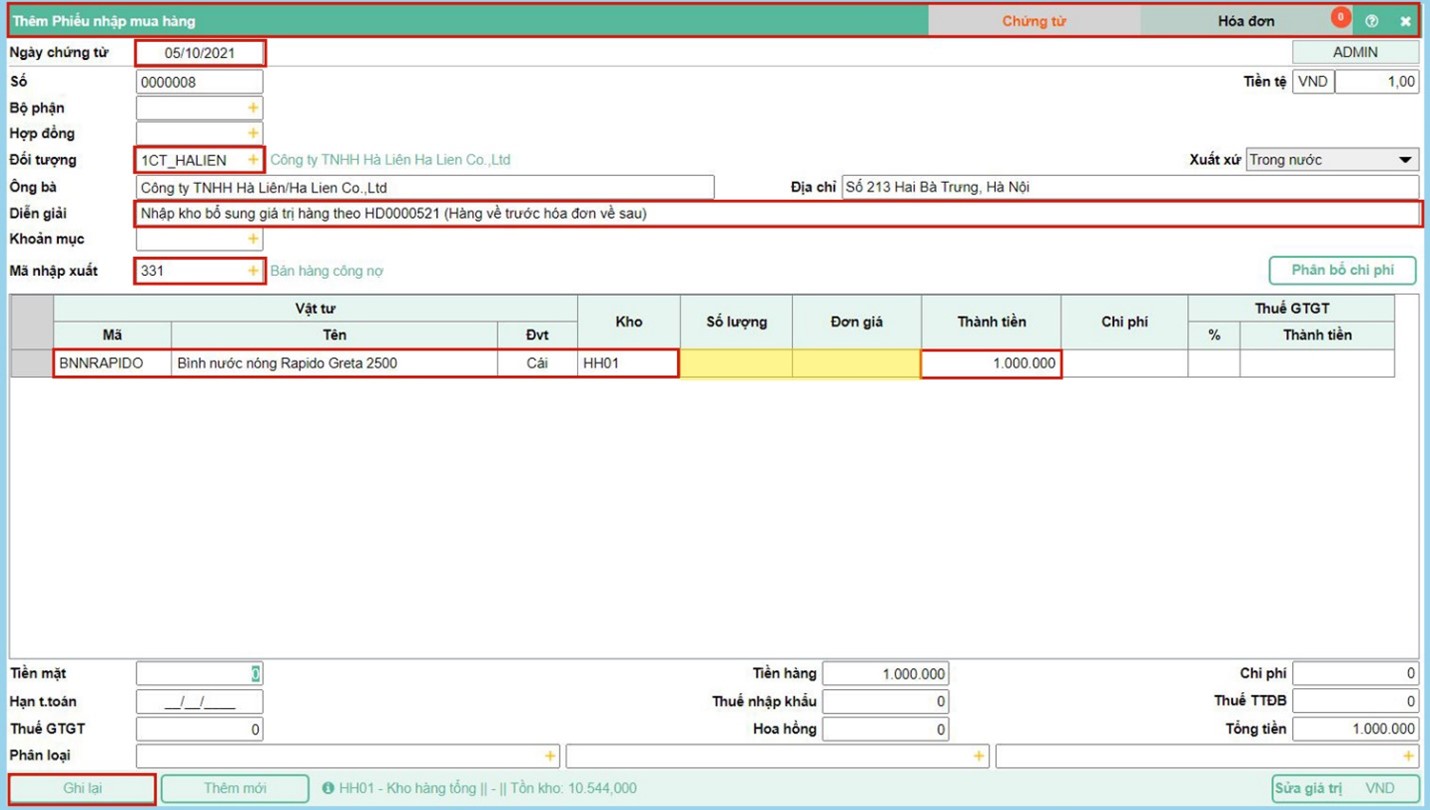
Task: Click the info icon beside HH01 stock status
Action: [328, 789]
